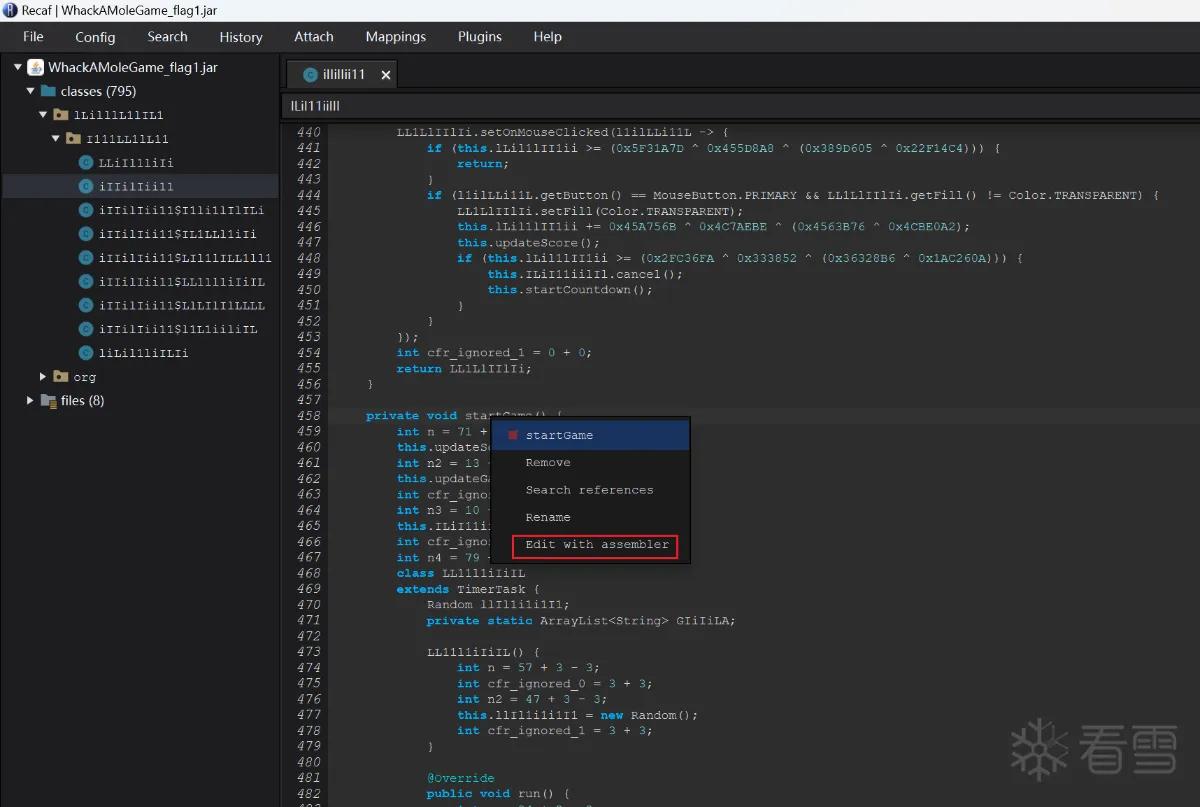1200x807 pixels.
Task: Collapse the WhackAMoleGame_flag1.jar tree root
Action: tap(18, 67)
